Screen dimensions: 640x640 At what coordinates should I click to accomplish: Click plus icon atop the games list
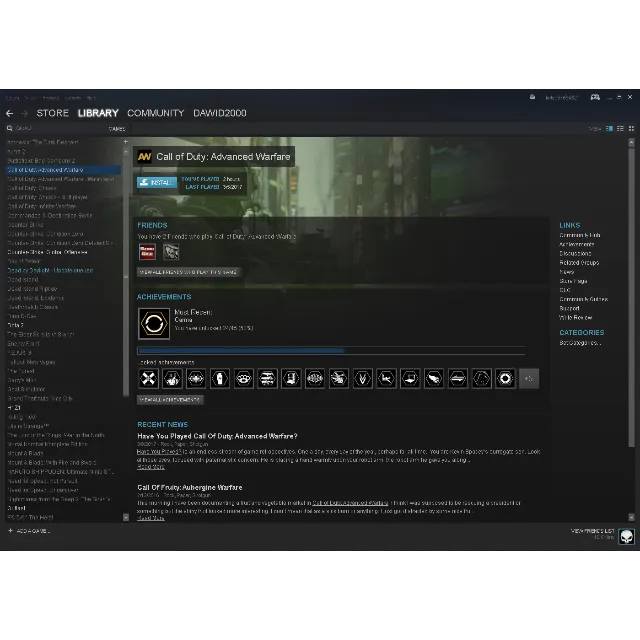click(126, 142)
